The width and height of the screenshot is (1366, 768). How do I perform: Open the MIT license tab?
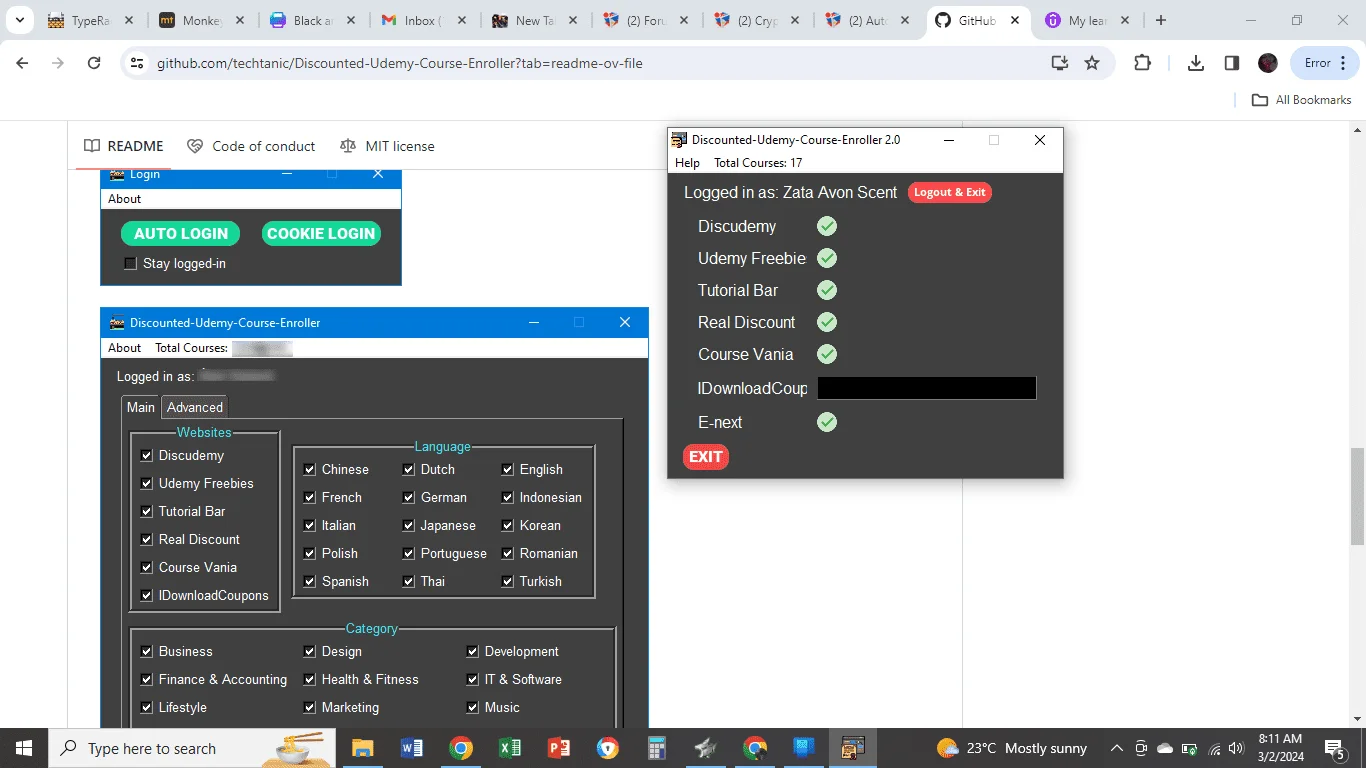387,146
